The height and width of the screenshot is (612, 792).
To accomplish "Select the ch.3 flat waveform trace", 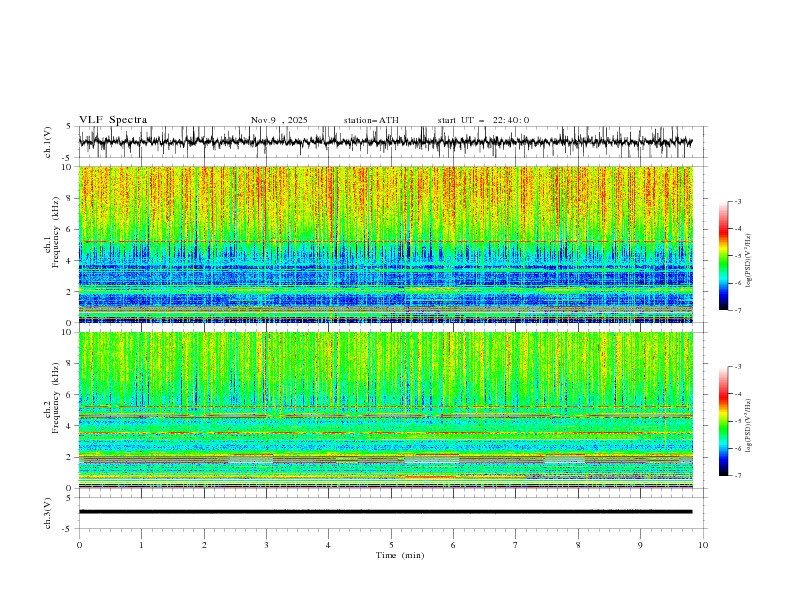I will coord(385,512).
